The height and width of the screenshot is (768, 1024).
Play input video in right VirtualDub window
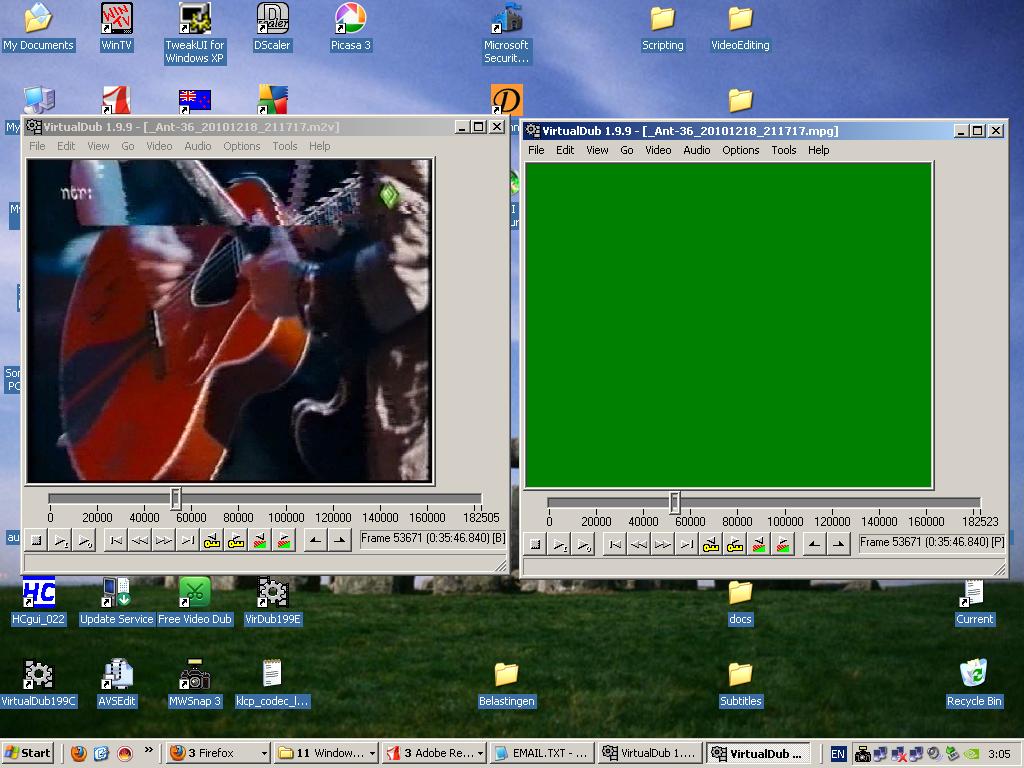(560, 545)
